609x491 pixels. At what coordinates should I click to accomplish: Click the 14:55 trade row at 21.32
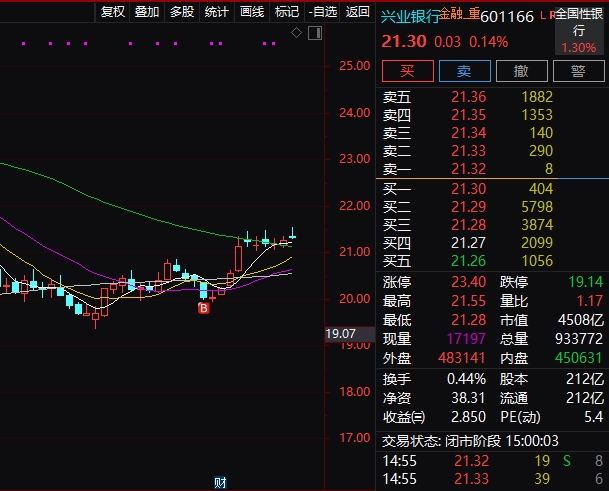click(x=492, y=461)
